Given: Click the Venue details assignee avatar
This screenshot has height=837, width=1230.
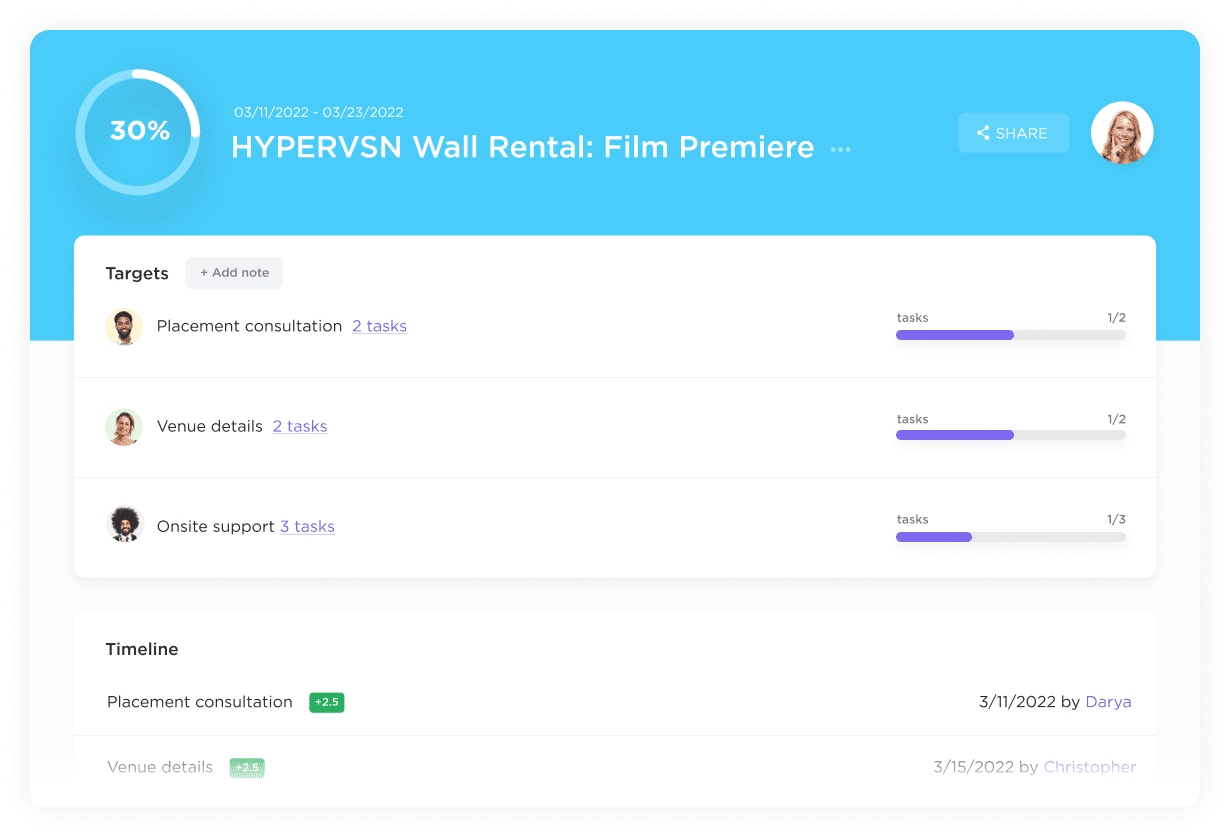Looking at the screenshot, I should point(124,426).
